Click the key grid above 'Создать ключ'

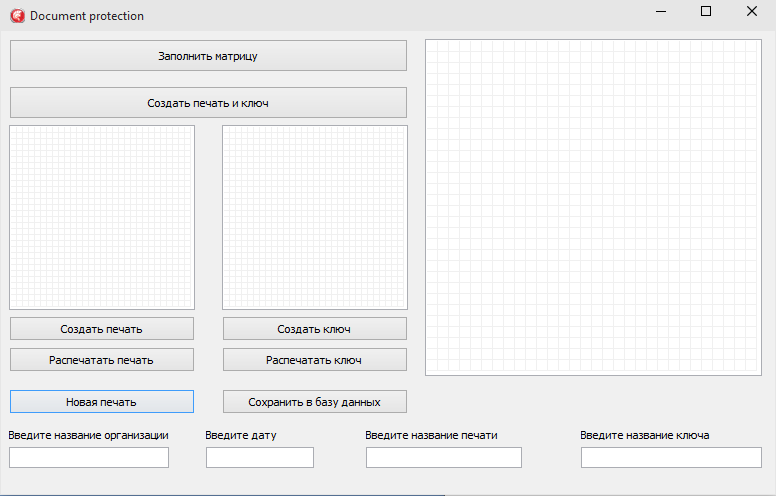pos(315,217)
